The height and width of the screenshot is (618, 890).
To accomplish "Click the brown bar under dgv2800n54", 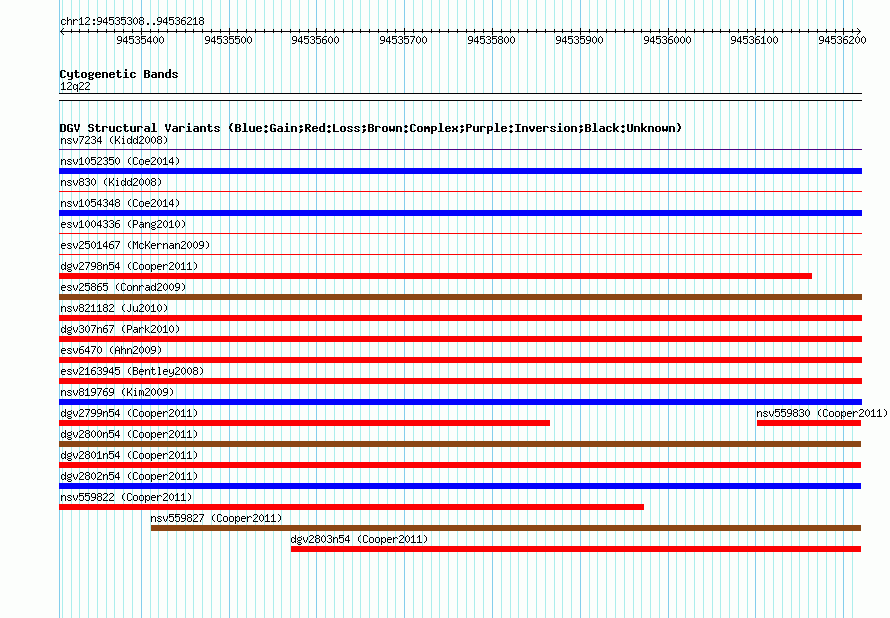I will pos(460,444).
